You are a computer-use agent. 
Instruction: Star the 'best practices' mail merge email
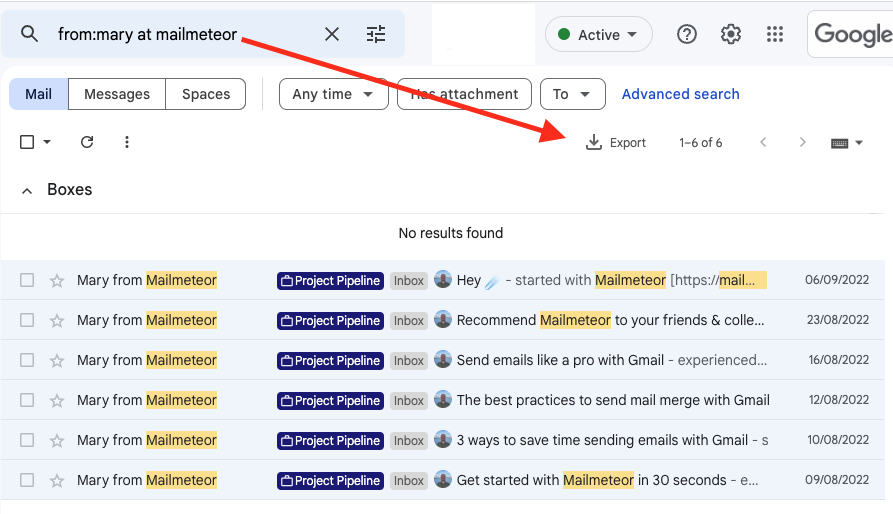tap(57, 401)
